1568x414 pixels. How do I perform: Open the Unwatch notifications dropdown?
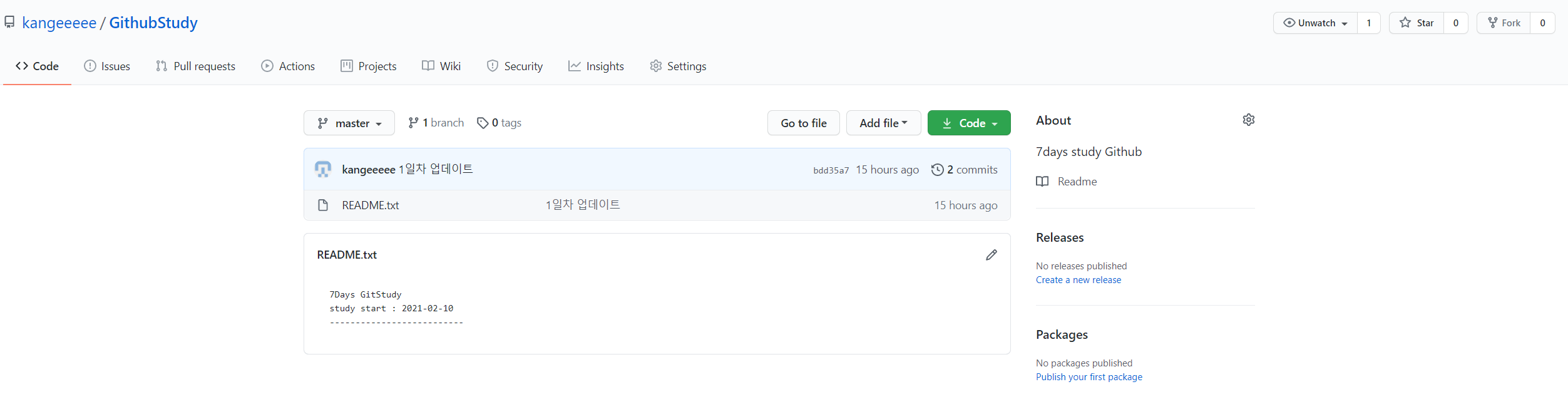[1315, 23]
